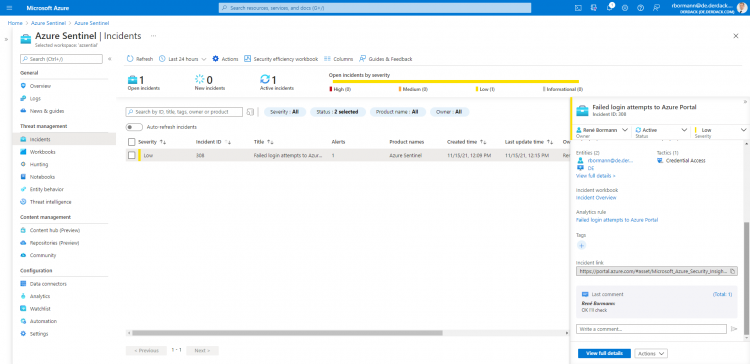Click the incidents search by ID field
The image size is (750, 364).
click(184, 112)
